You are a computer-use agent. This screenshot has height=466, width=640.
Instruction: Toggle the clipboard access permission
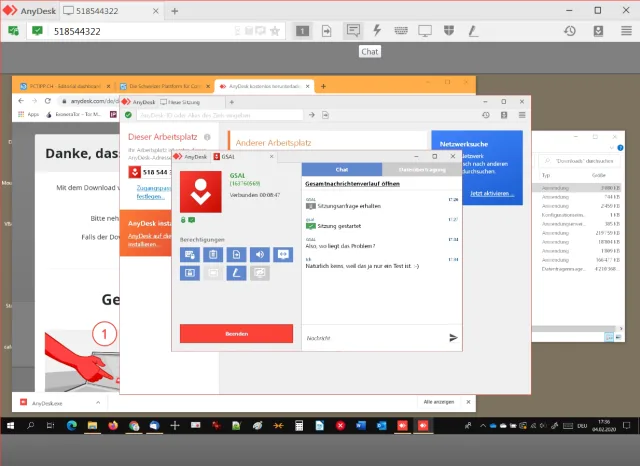point(213,255)
